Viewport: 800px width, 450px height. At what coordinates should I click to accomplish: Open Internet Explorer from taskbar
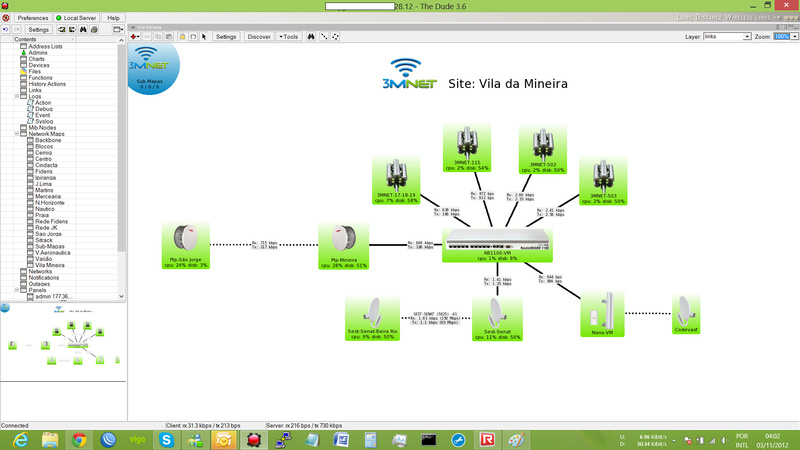pyautogui.click(x=21, y=440)
